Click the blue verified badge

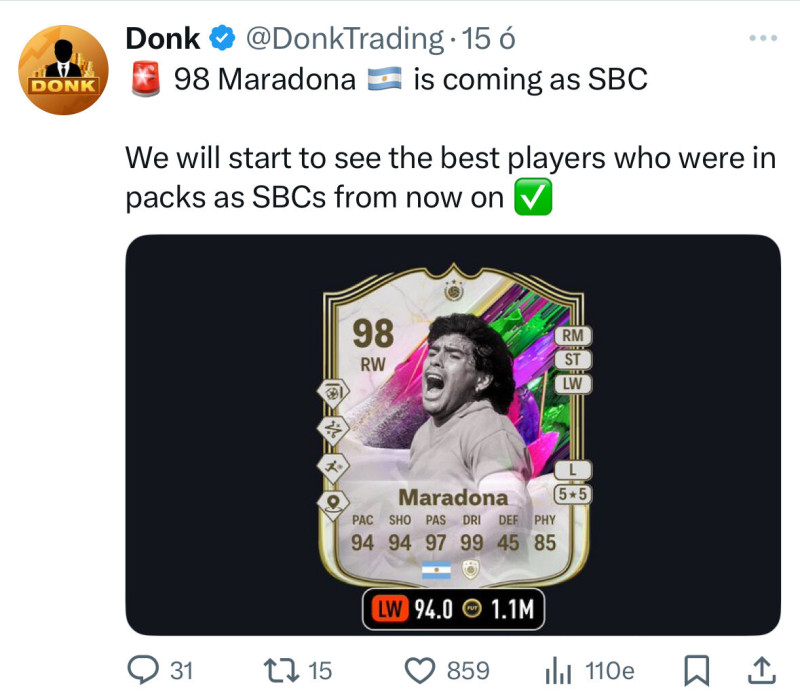(x=222, y=38)
